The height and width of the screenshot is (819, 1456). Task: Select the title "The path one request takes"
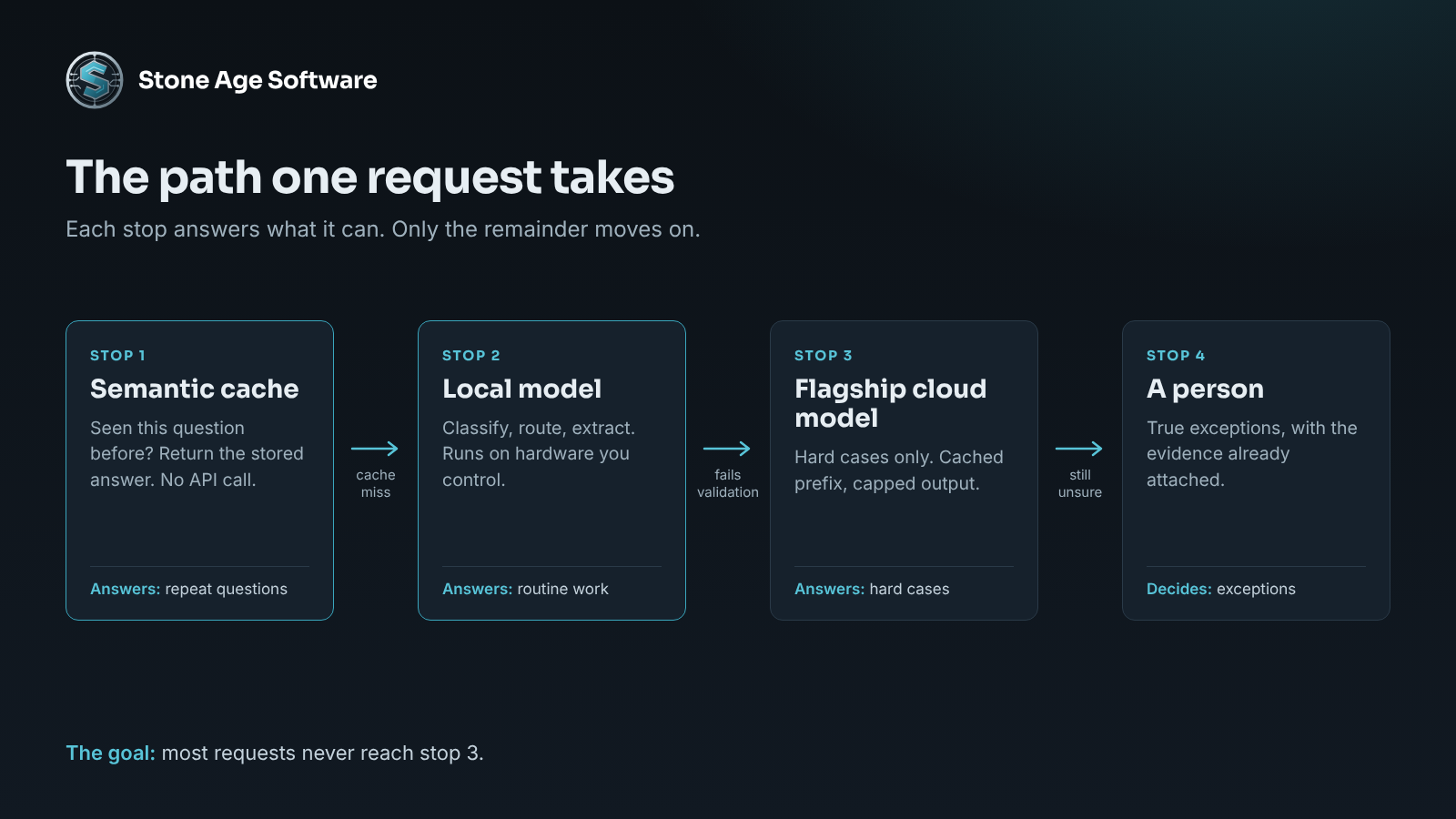click(370, 177)
